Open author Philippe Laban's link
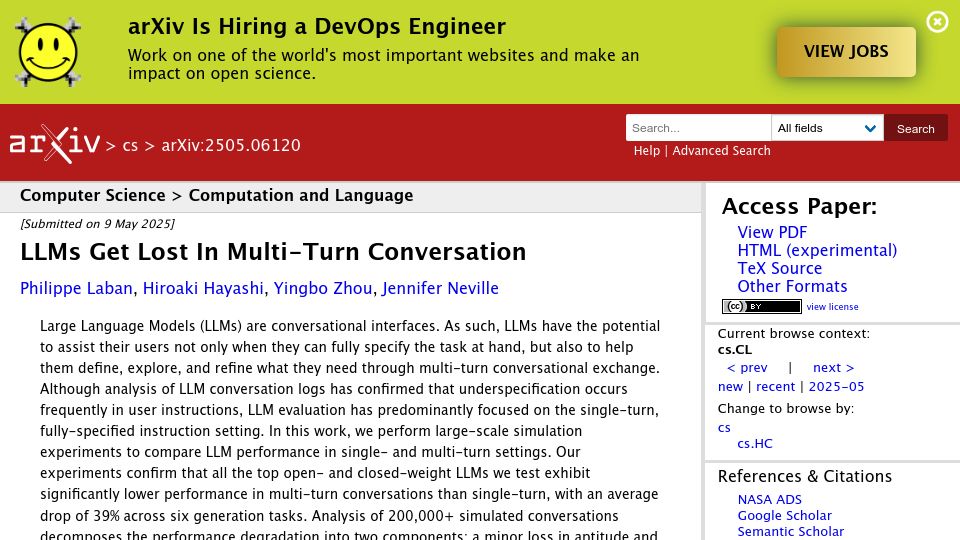Screen dimensions: 960x540 pos(76,288)
